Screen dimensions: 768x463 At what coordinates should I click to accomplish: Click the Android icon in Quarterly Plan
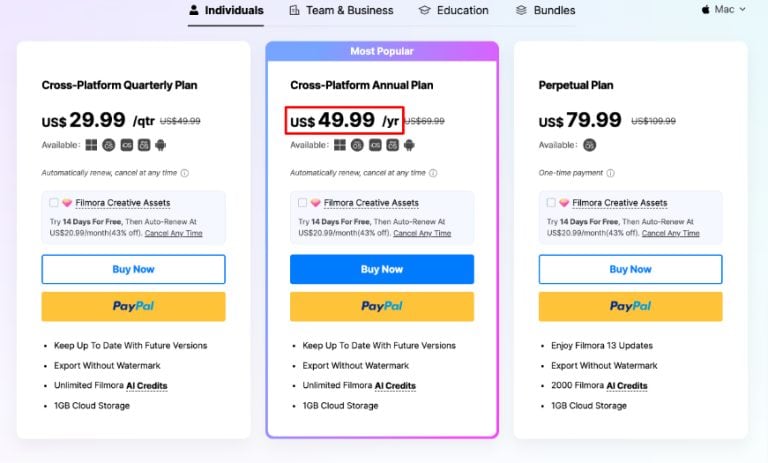pyautogui.click(x=160, y=145)
